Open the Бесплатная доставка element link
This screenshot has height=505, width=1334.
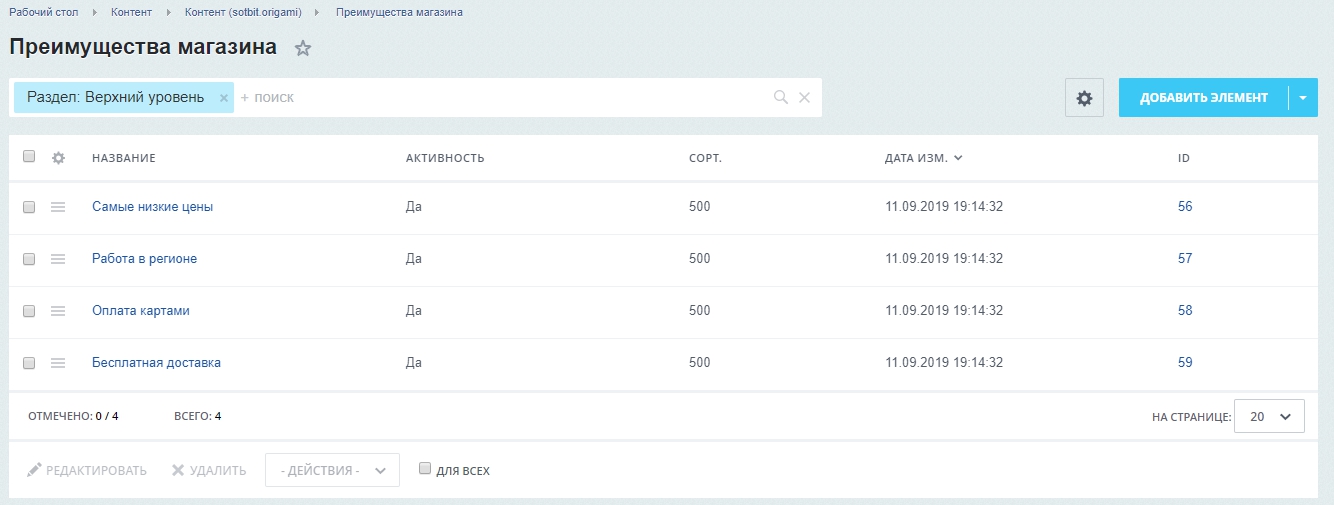[x=156, y=363]
